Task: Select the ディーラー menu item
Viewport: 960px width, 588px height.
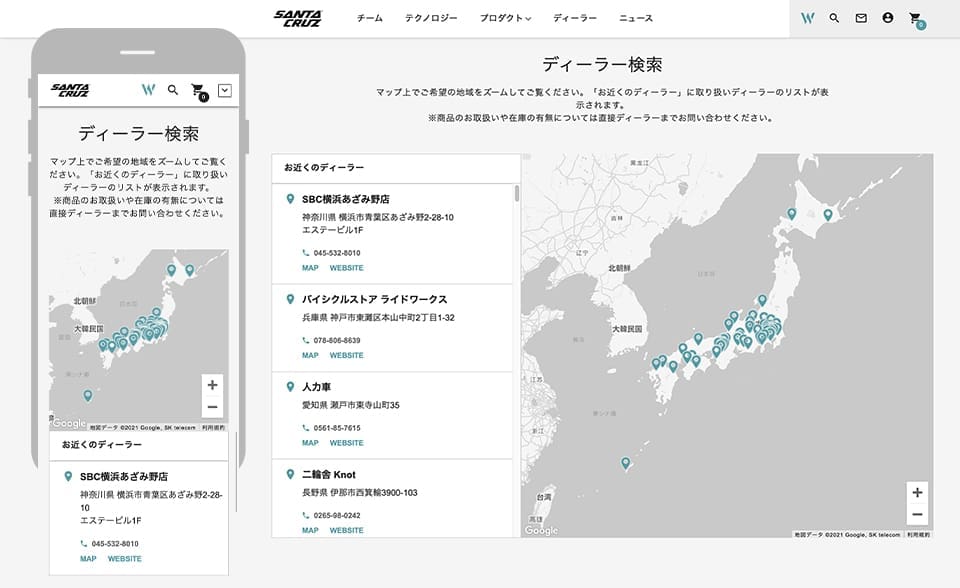Action: (574, 18)
